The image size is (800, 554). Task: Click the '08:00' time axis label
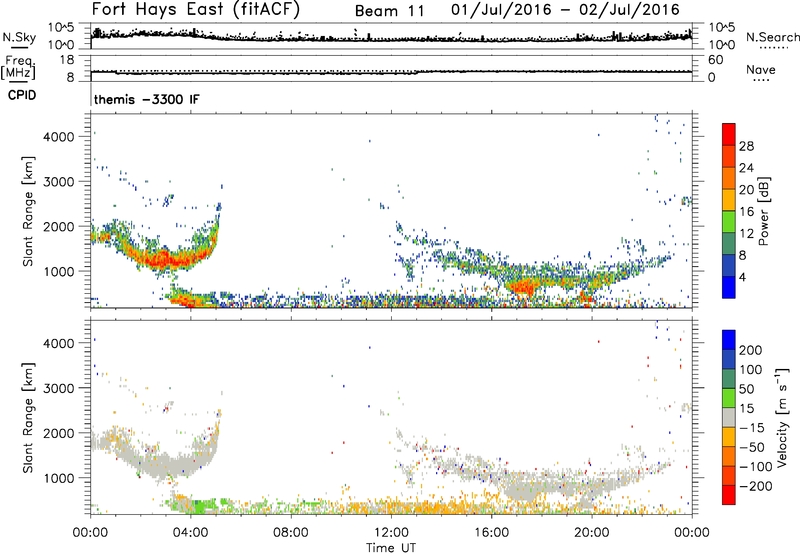[291, 533]
